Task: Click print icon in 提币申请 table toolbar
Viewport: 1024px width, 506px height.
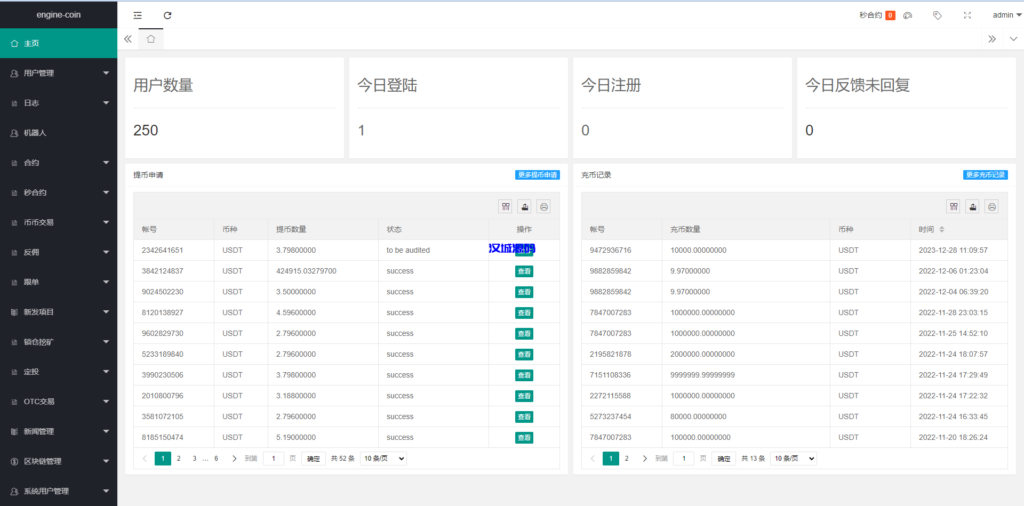Action: (544, 206)
